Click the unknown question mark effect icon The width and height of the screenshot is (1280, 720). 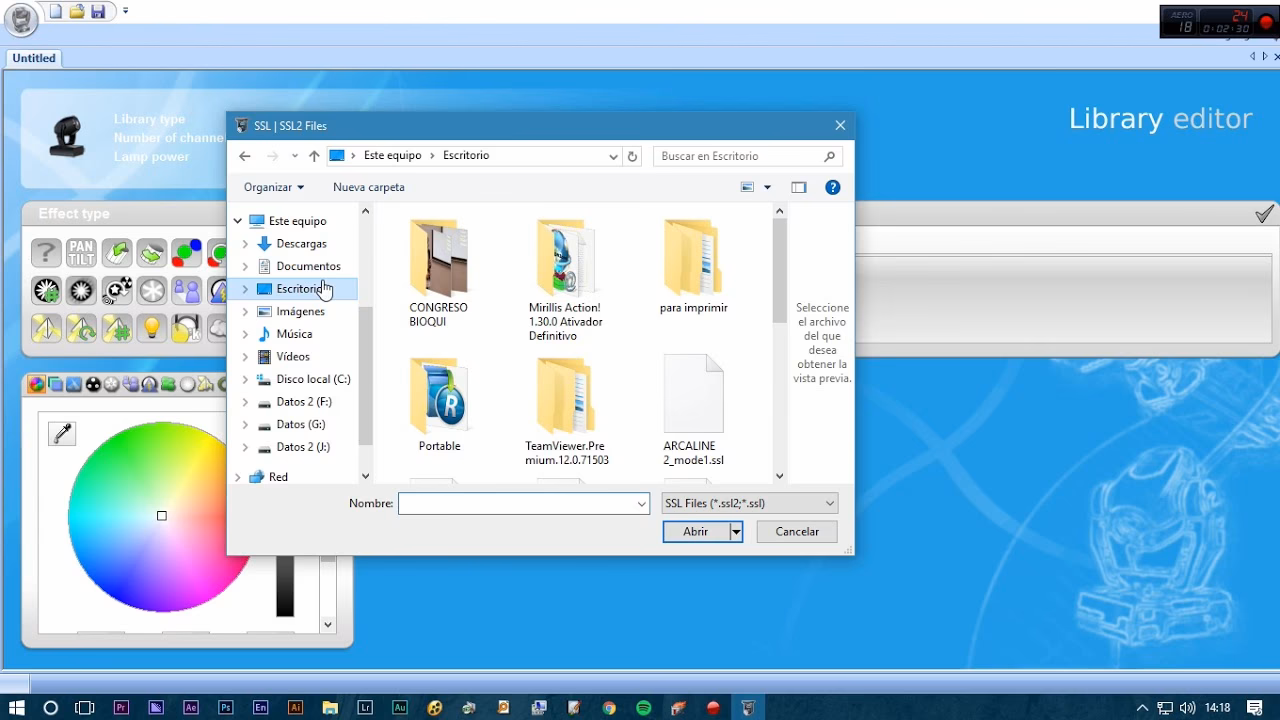click(46, 253)
